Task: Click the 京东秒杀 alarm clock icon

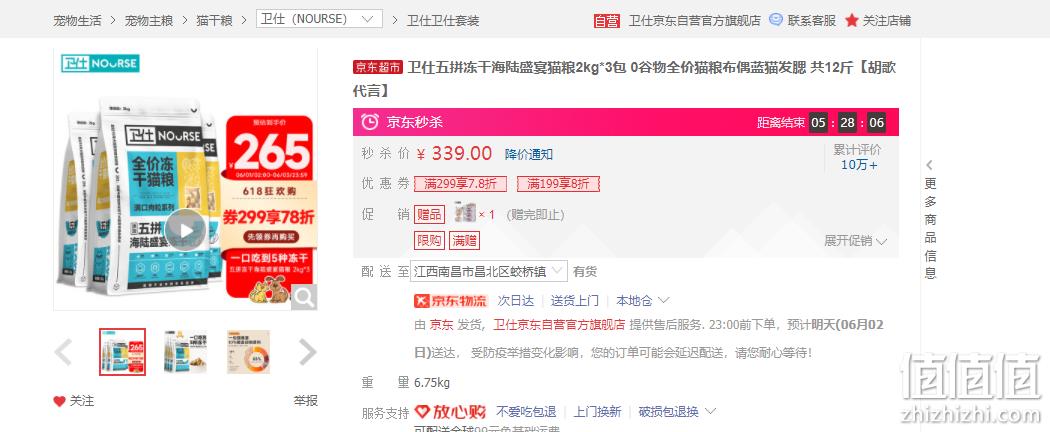Action: pyautogui.click(x=370, y=122)
